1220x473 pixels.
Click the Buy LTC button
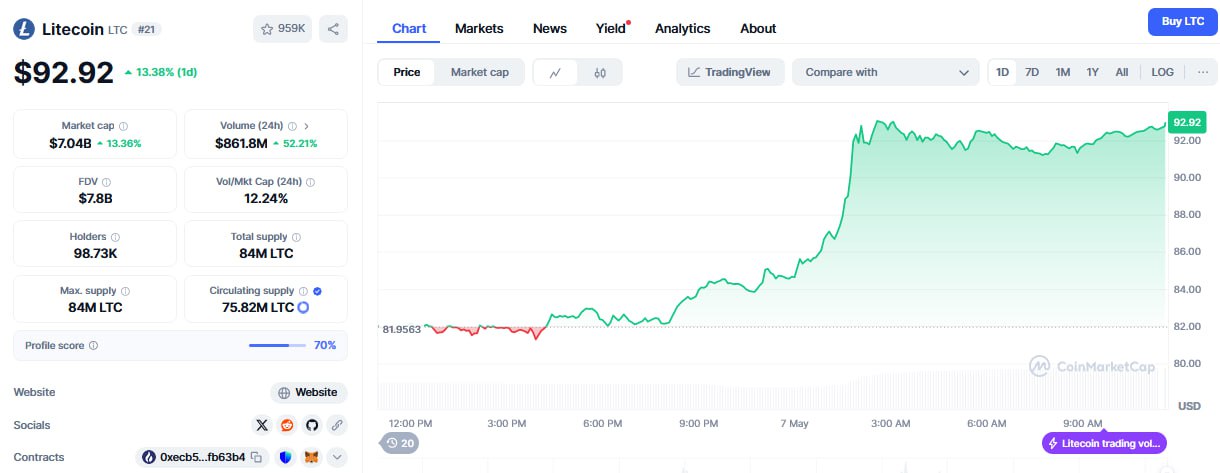pos(1182,21)
